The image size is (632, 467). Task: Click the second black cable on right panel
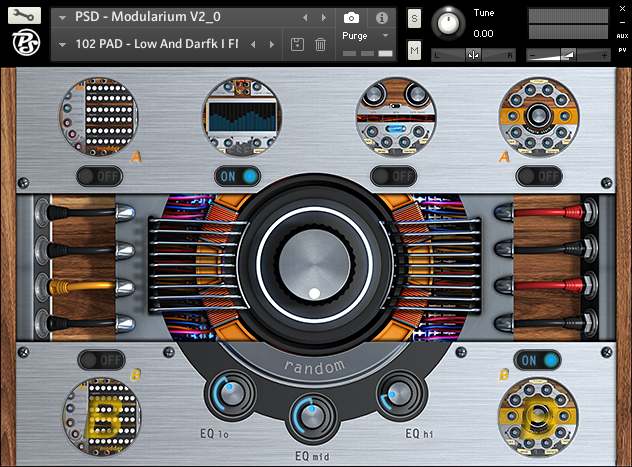coord(546,249)
